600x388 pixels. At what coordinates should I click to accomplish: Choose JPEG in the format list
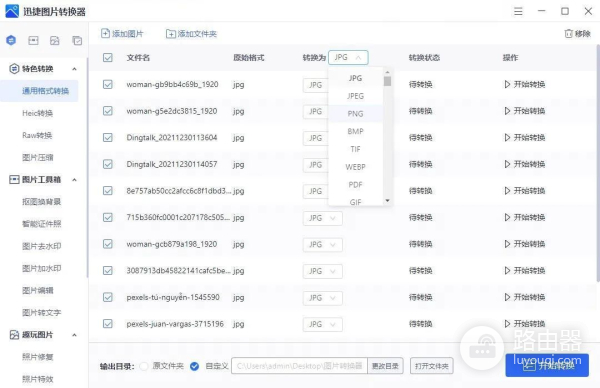pos(355,96)
